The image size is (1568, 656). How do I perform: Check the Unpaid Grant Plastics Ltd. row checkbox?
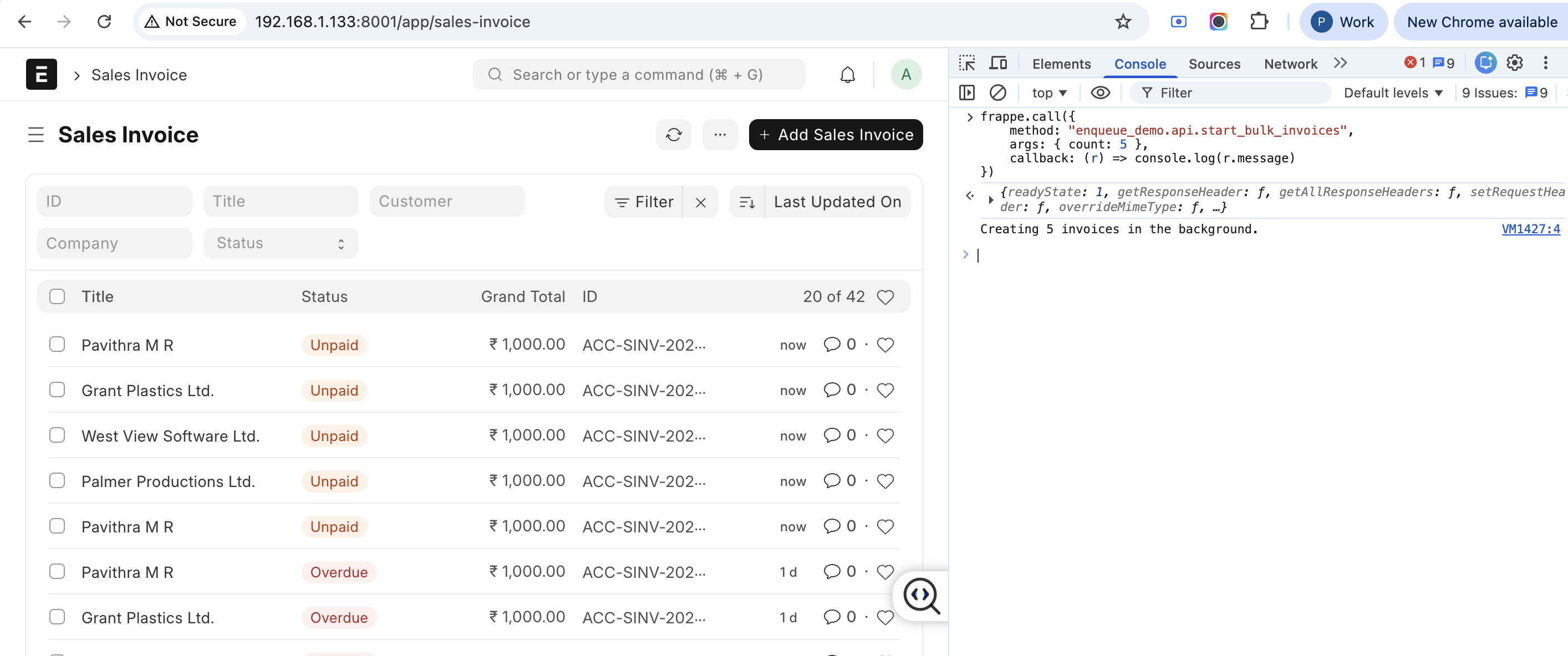57,390
